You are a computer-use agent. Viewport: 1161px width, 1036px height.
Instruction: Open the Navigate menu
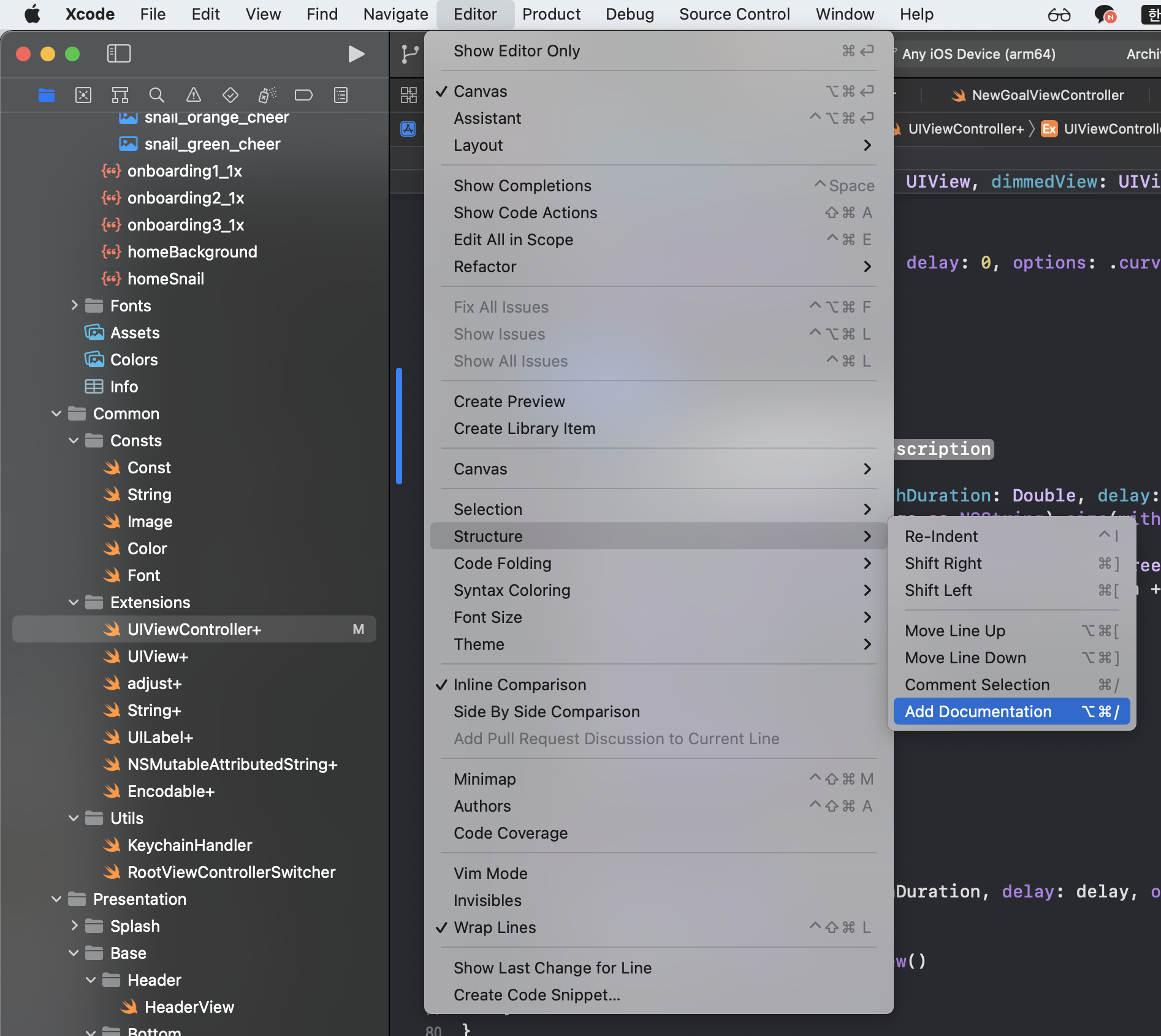395,14
